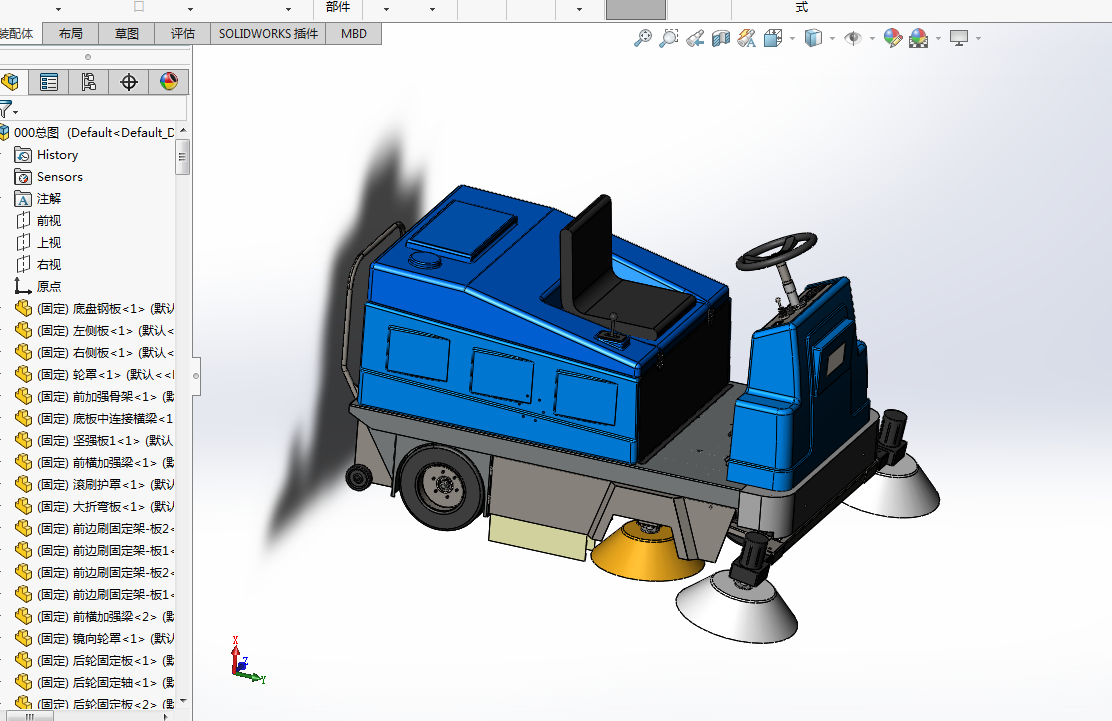Image resolution: width=1112 pixels, height=721 pixels.
Task: Click the View Settings monitor icon
Action: [x=959, y=38]
